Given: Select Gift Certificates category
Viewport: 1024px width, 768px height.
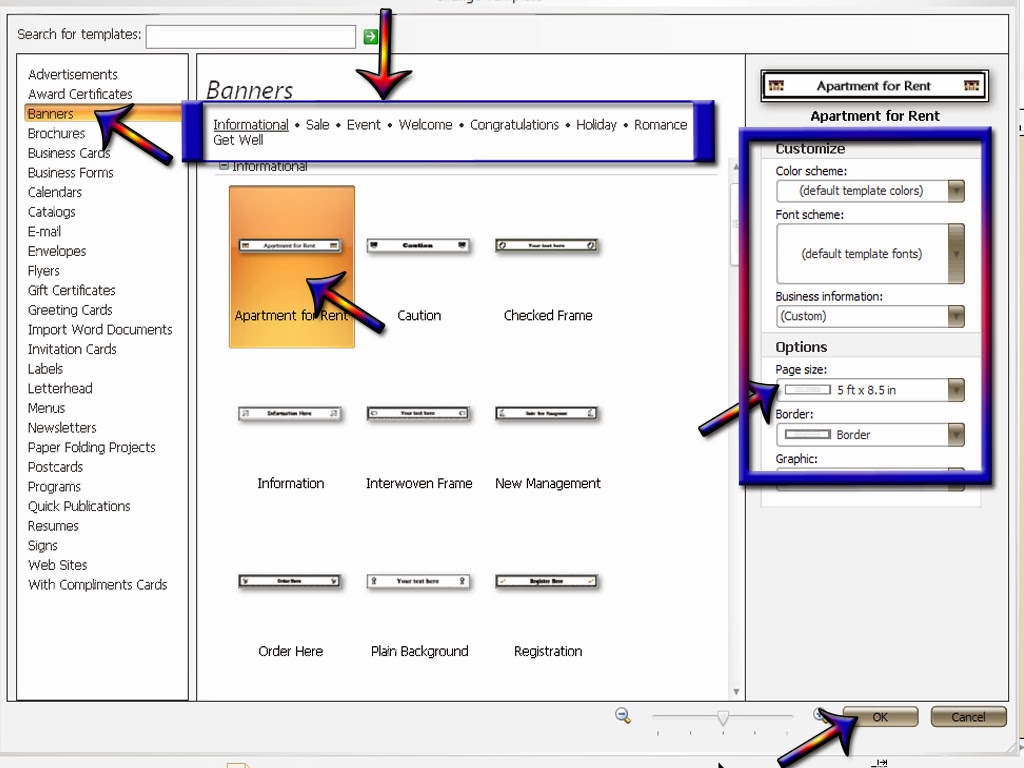Looking at the screenshot, I should (72, 290).
